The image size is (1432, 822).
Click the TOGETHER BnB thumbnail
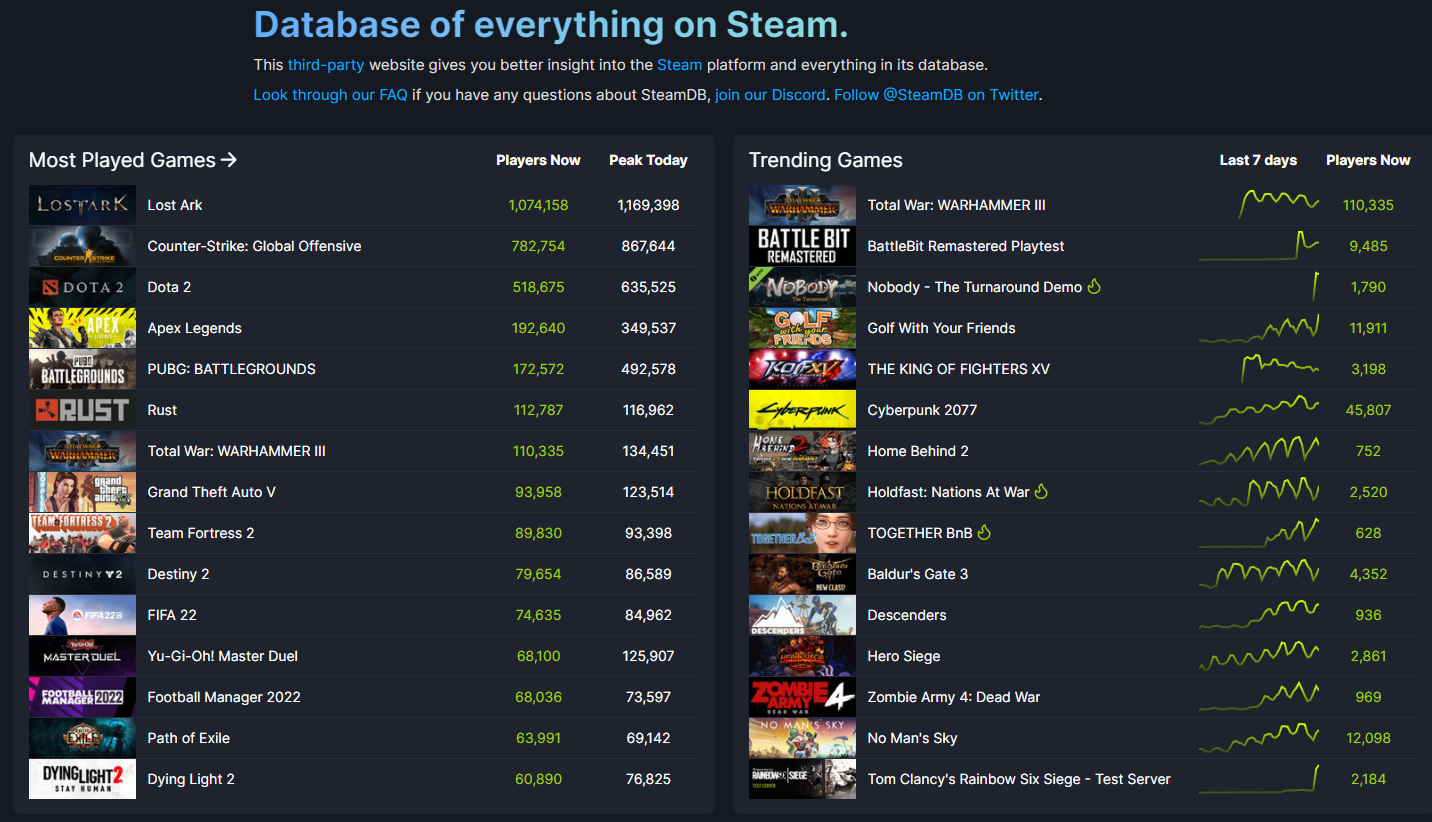tap(802, 533)
